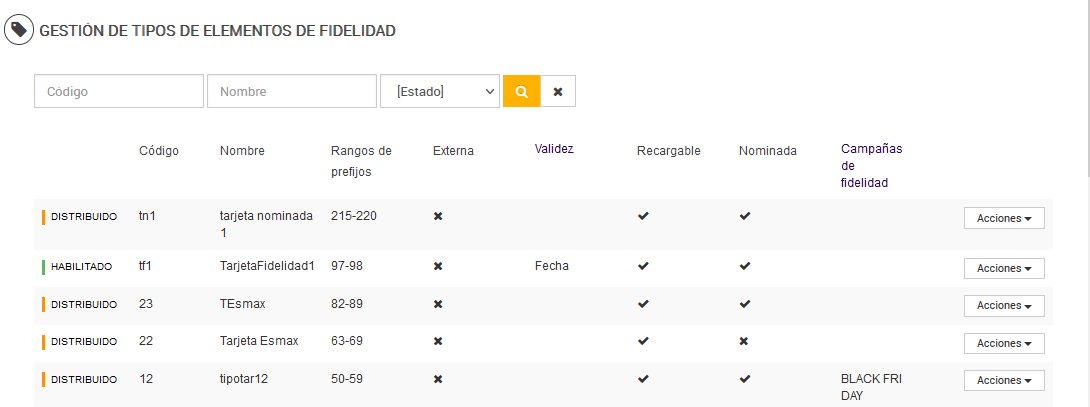Screen dimensions: 1090x407
Task: Click into the Nombre filter field
Action: tap(291, 91)
